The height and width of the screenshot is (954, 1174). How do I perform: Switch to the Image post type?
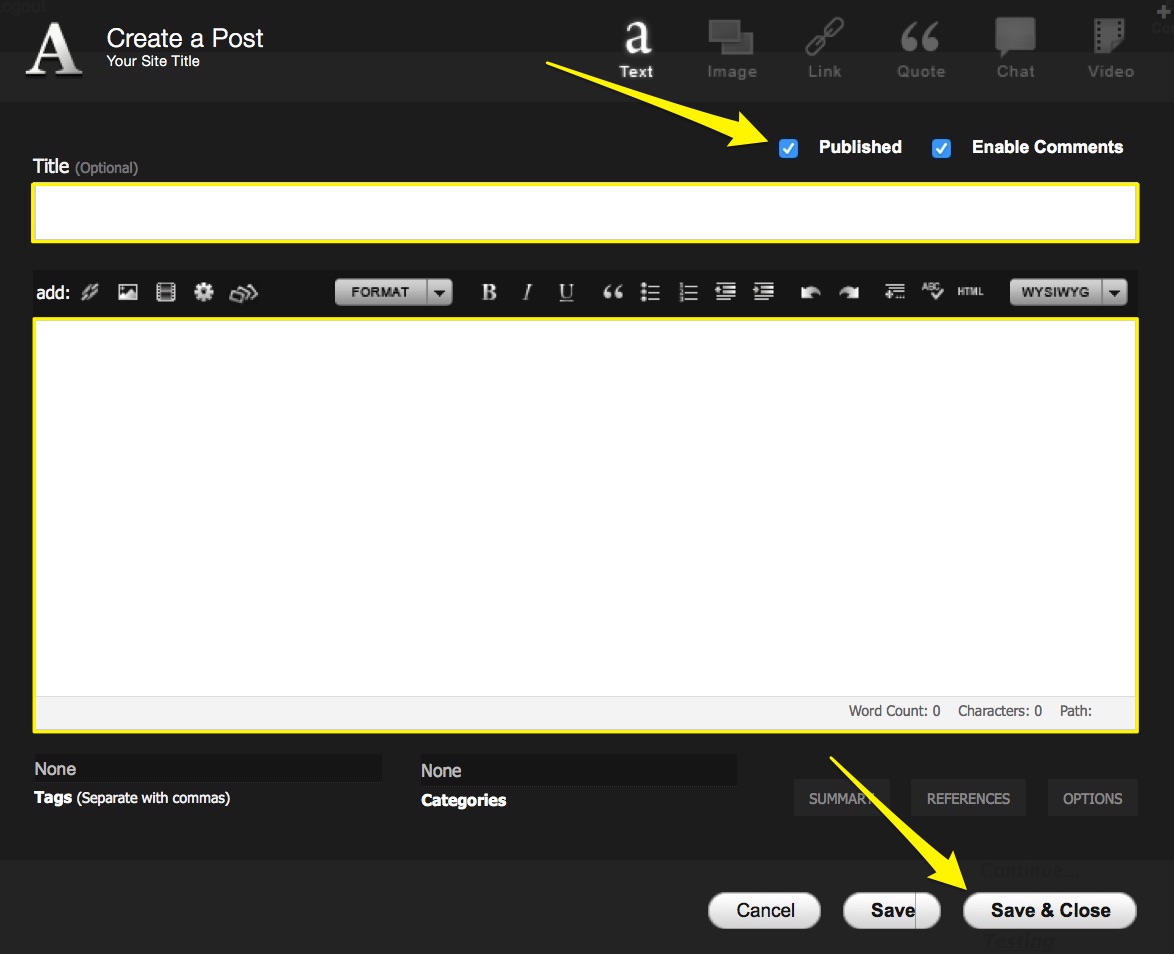pyautogui.click(x=731, y=50)
